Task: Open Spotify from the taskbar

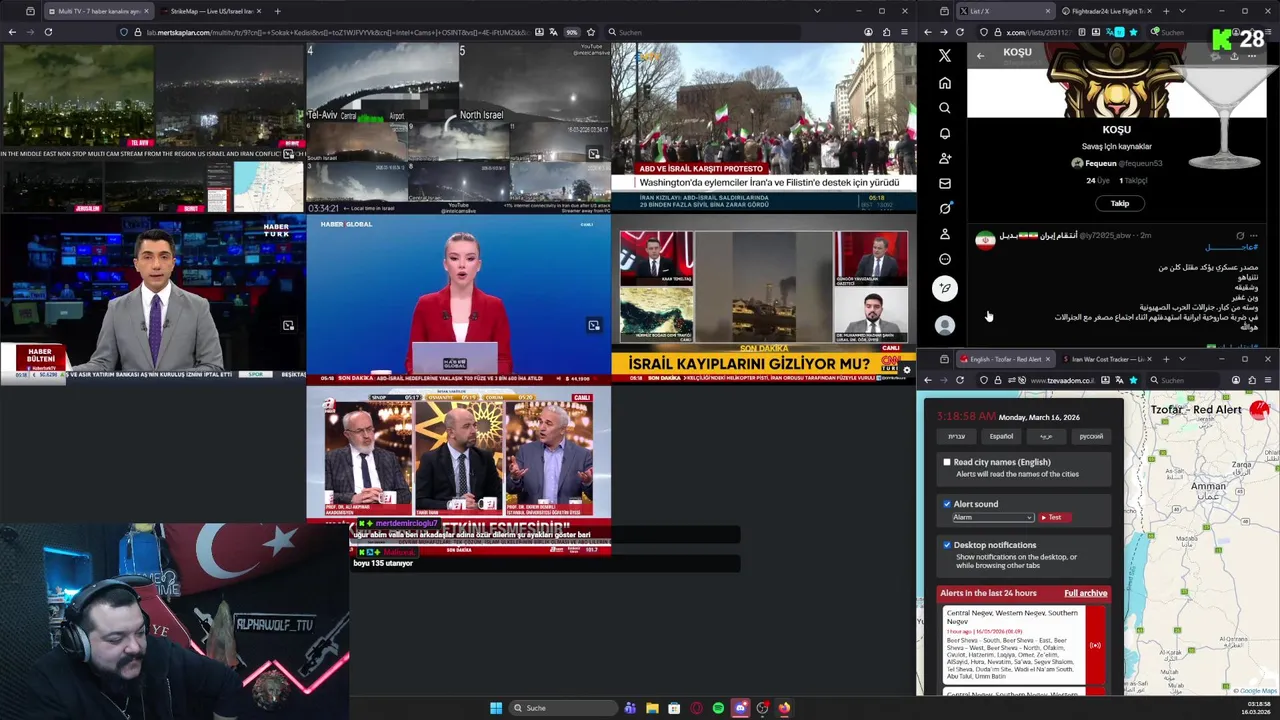Action: coord(718,708)
